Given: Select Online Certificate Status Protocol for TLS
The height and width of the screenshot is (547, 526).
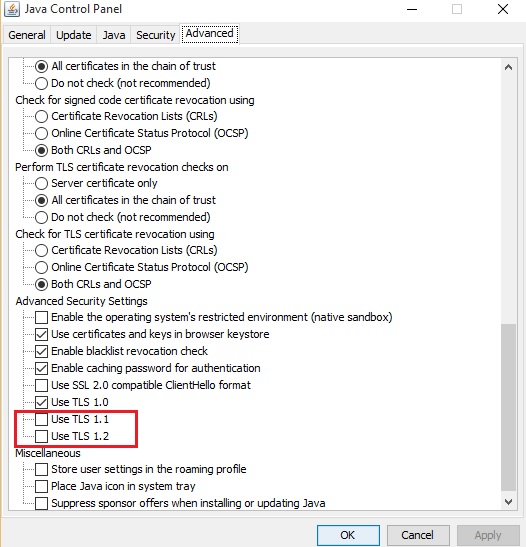Looking at the screenshot, I should pyautogui.click(x=41, y=267).
